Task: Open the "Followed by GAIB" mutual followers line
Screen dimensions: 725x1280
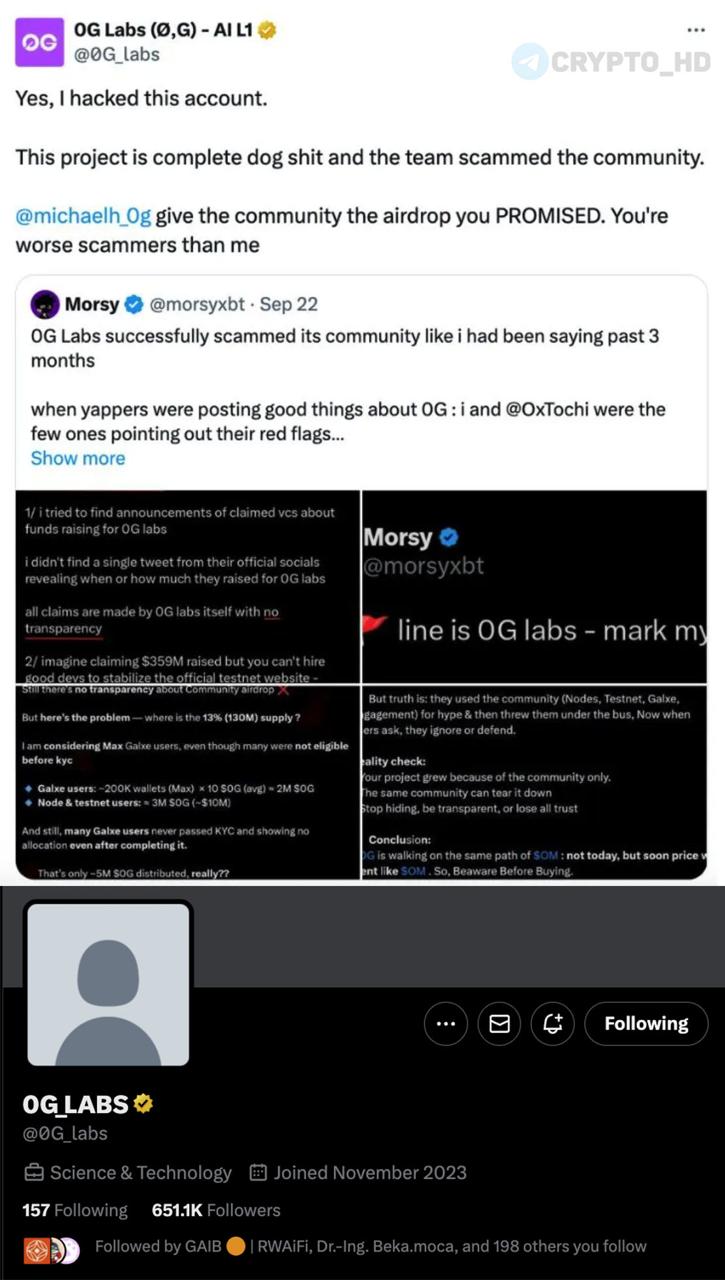Action: point(370,1246)
